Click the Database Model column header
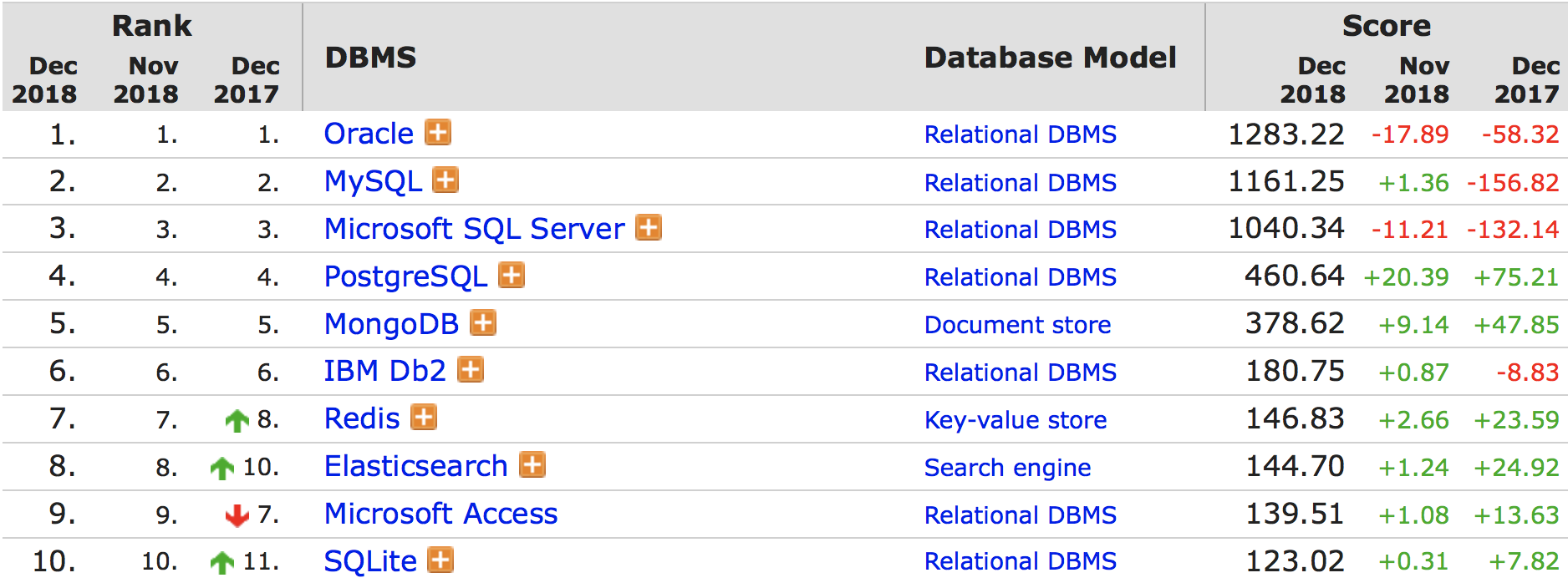This screenshot has height=588, width=1568. tap(1050, 58)
